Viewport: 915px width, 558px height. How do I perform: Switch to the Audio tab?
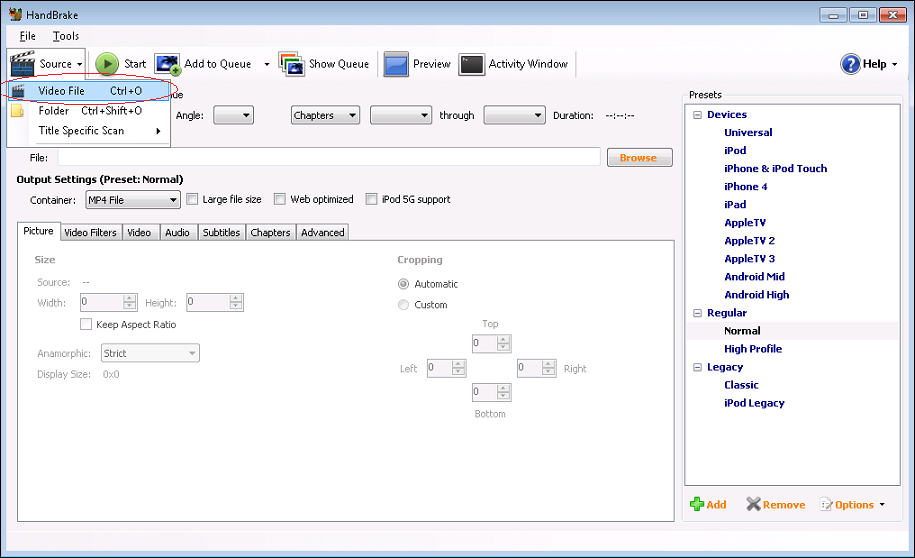(x=177, y=232)
